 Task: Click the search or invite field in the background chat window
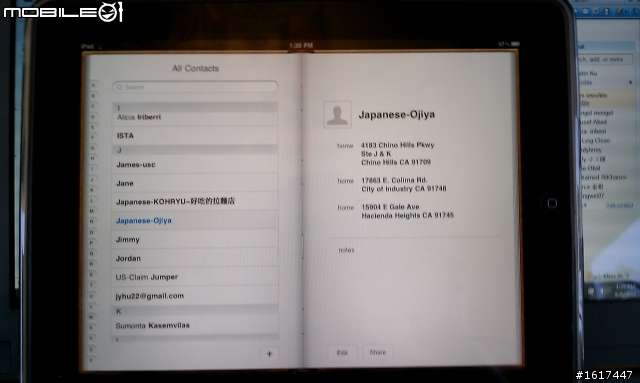click(606, 60)
